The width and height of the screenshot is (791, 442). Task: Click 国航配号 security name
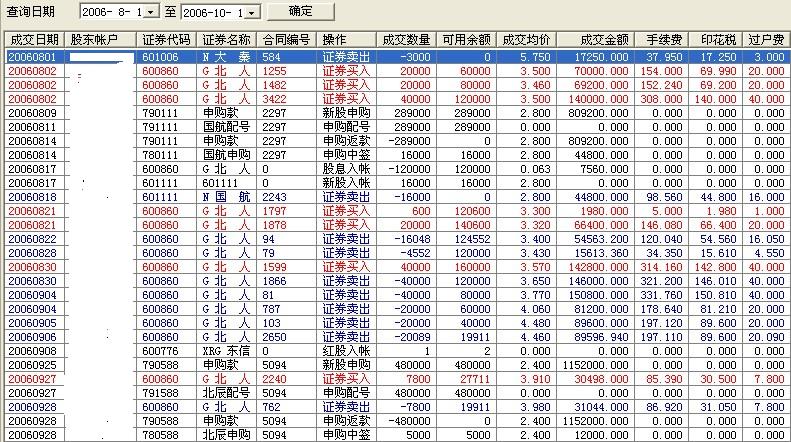227,127
